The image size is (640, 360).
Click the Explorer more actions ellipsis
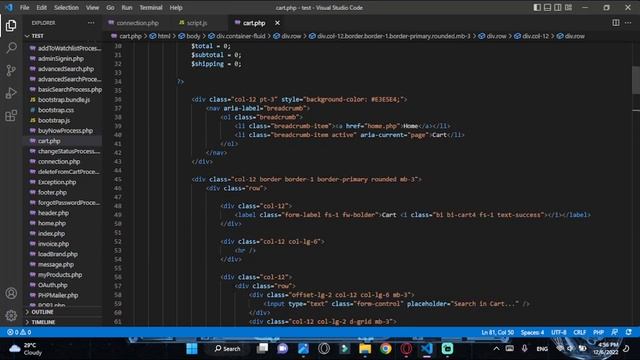(x=91, y=23)
